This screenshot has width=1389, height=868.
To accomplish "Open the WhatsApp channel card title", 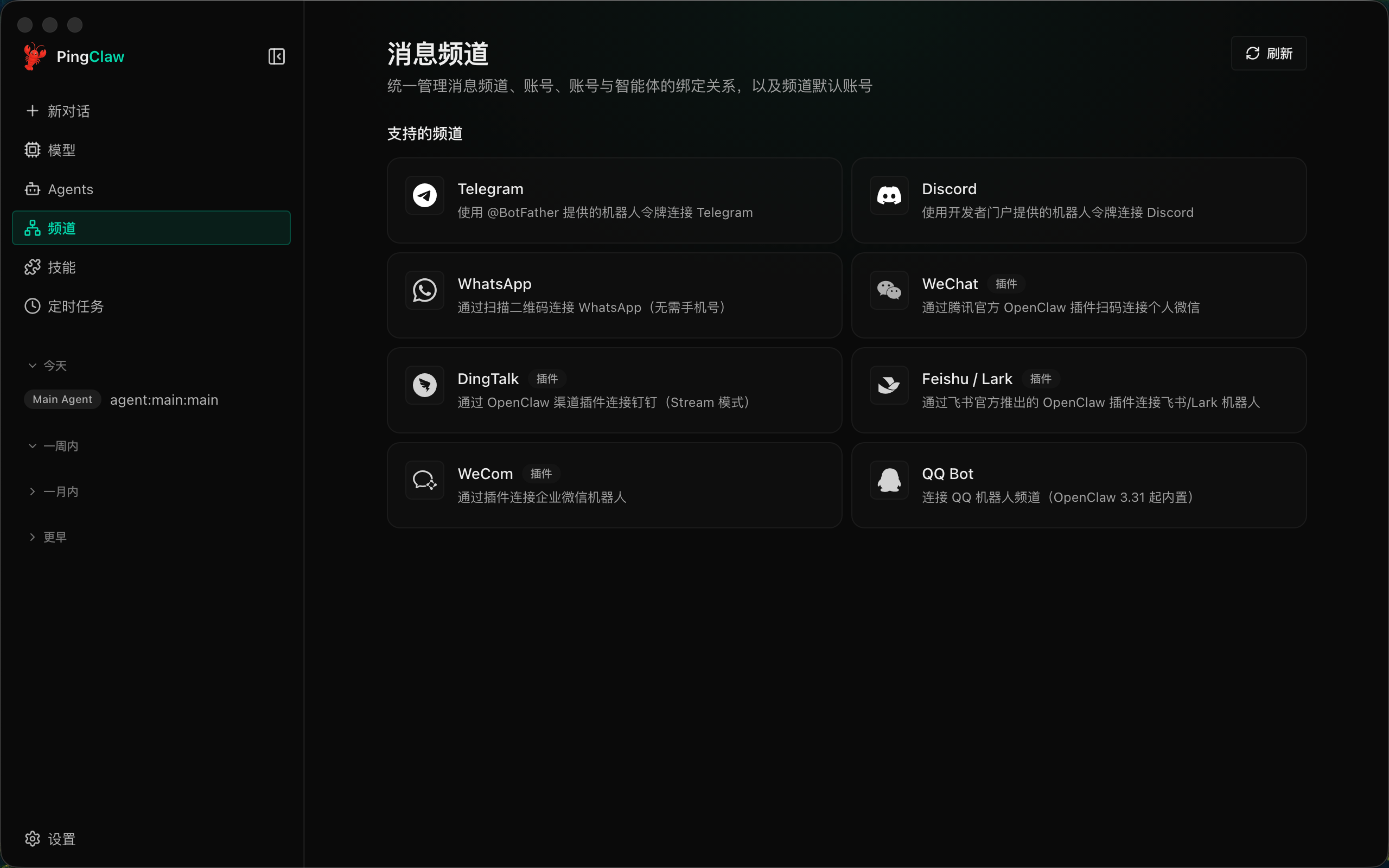I will point(494,284).
